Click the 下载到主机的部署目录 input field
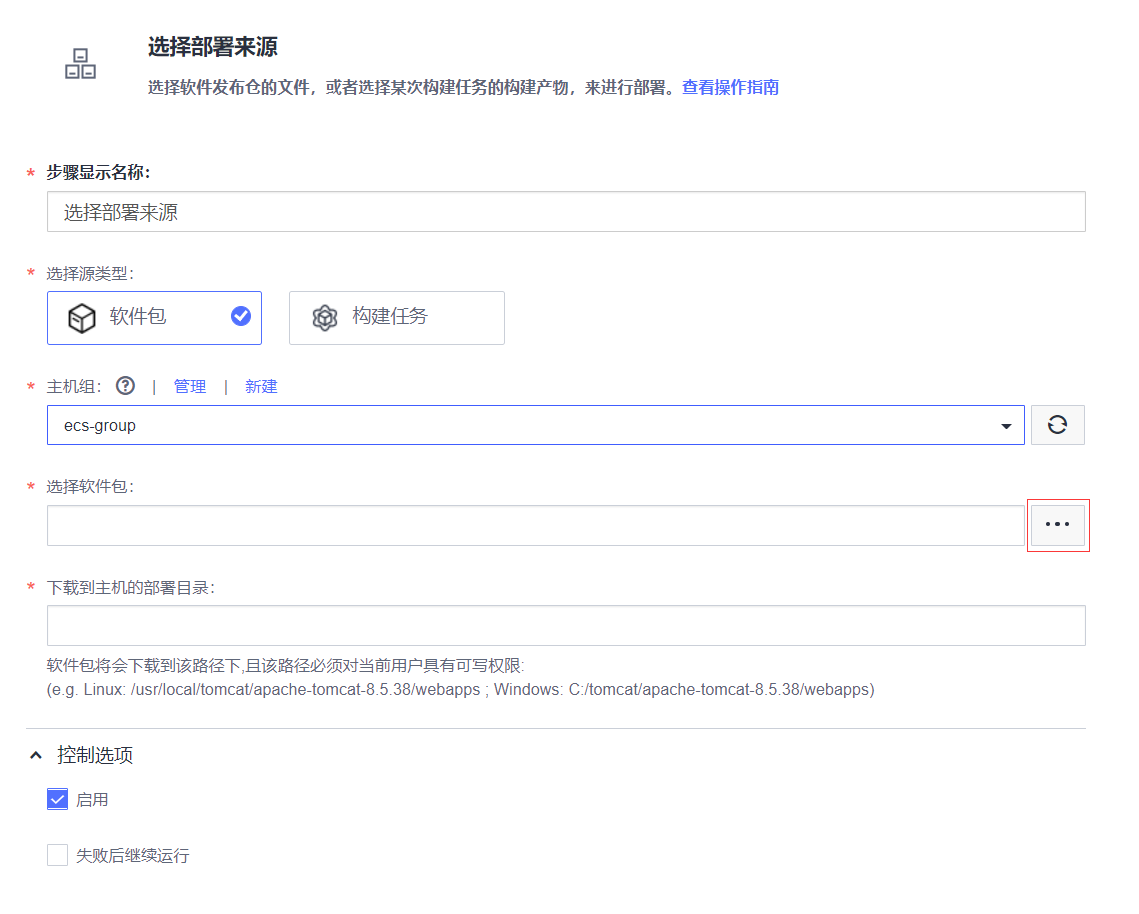1139x914 pixels. click(x=565, y=625)
